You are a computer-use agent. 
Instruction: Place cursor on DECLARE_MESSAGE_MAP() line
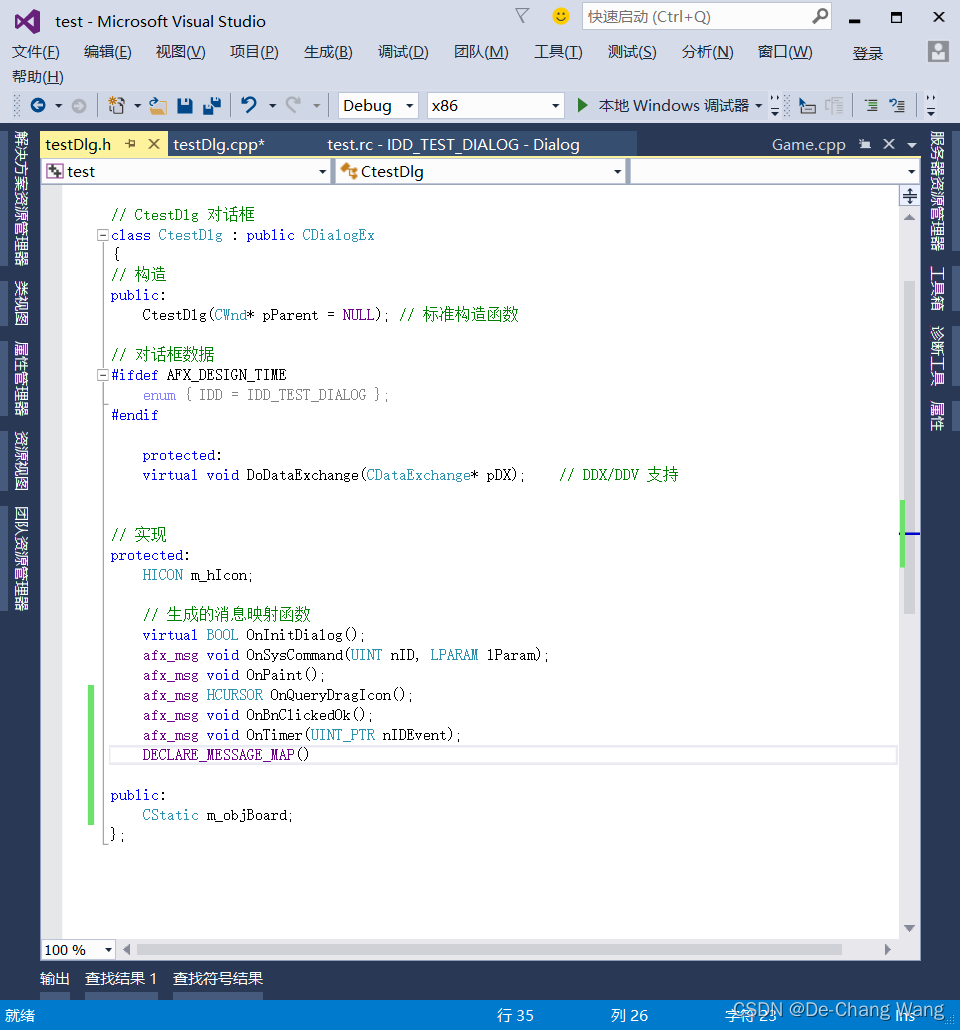pyautogui.click(x=503, y=755)
